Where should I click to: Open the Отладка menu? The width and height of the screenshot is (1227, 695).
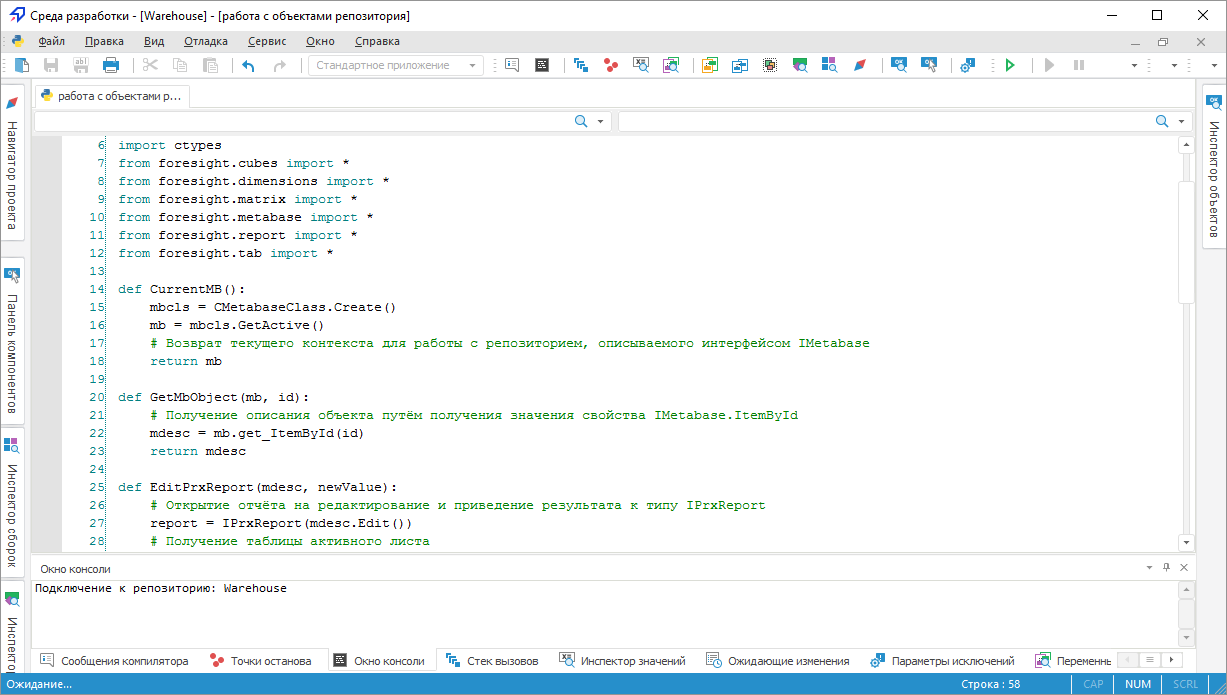point(206,41)
